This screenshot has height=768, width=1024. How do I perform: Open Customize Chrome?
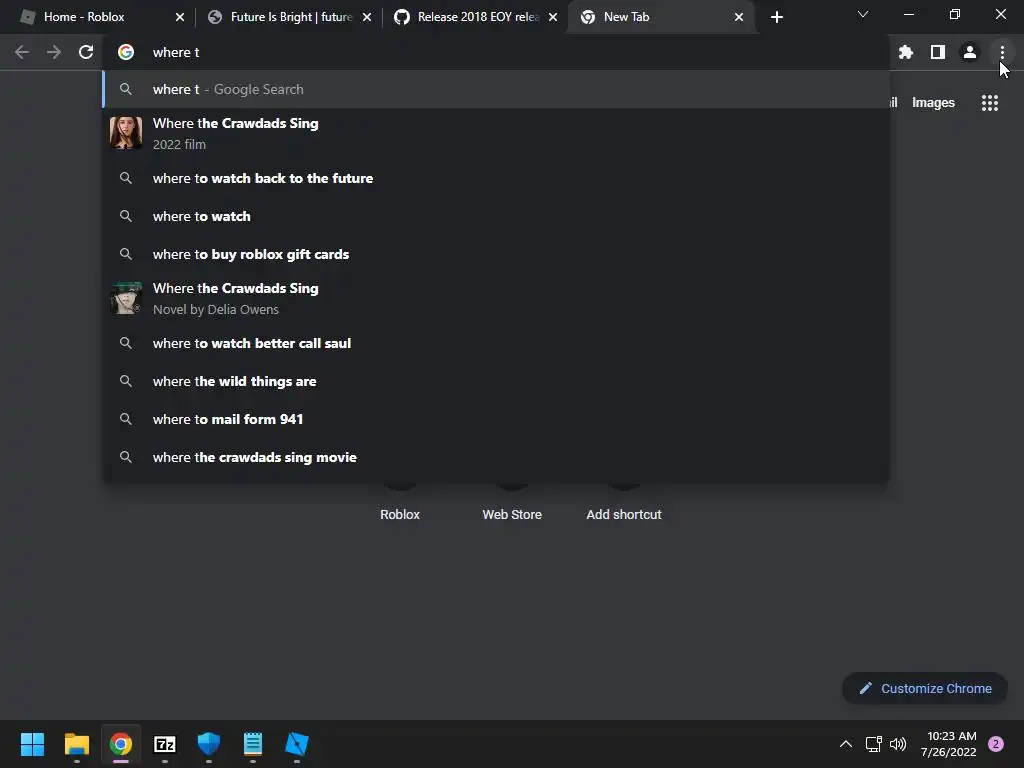[925, 688]
